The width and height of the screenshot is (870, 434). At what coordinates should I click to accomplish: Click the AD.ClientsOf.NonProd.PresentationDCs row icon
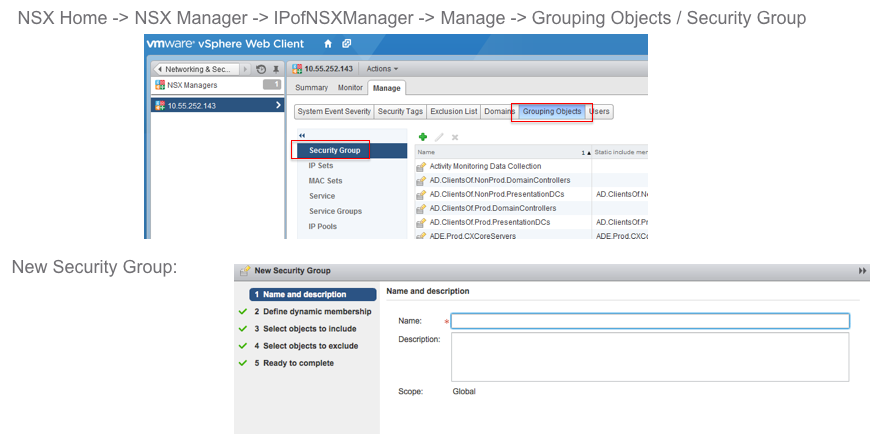coord(421,194)
